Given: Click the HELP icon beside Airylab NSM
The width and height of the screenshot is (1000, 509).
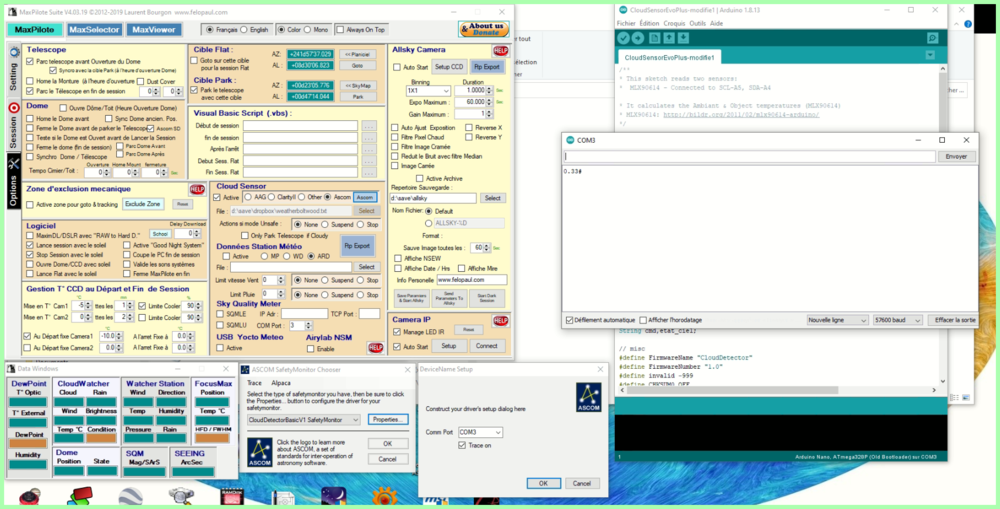Looking at the screenshot, I should 376,348.
